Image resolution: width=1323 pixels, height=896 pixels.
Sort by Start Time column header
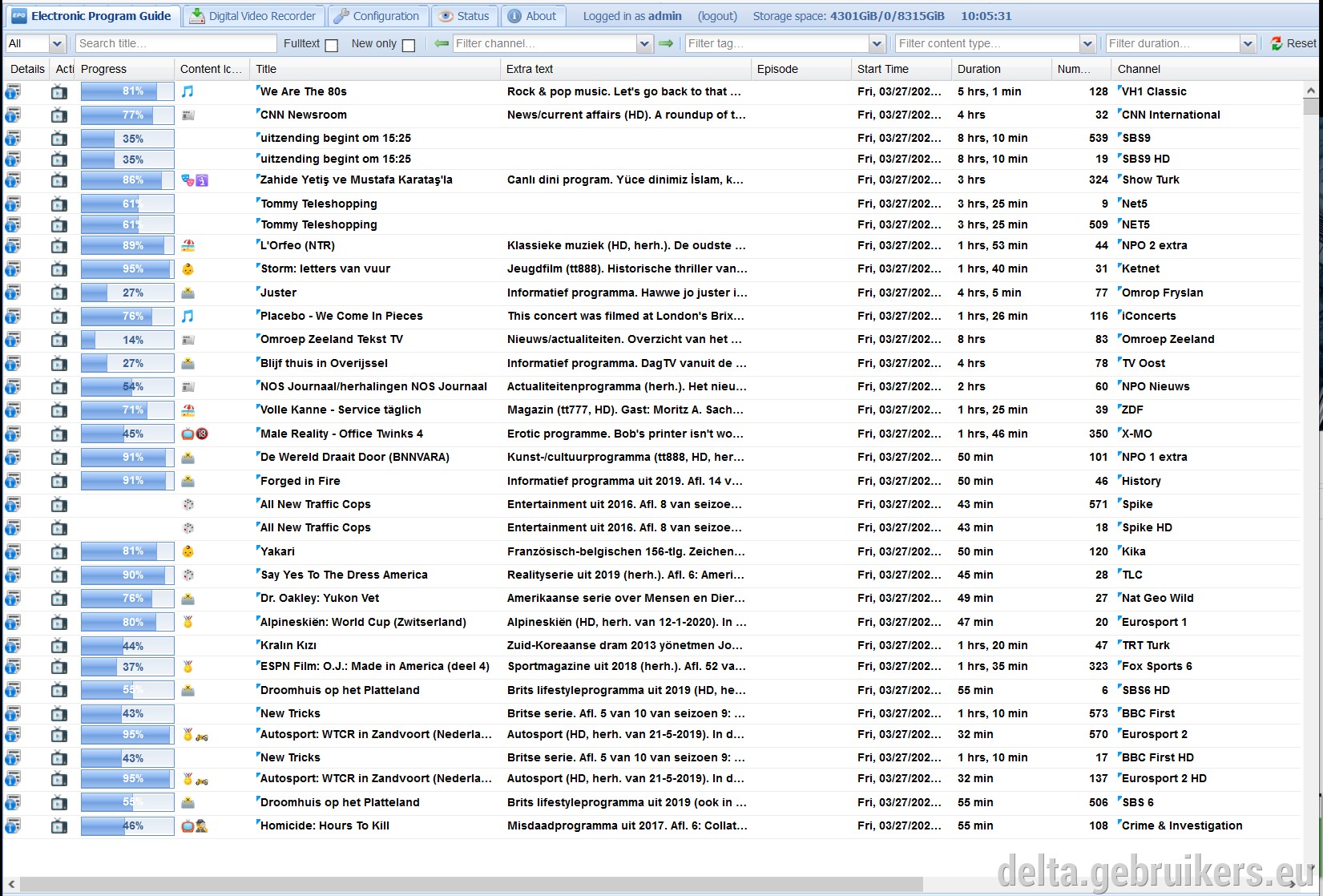tap(901, 69)
